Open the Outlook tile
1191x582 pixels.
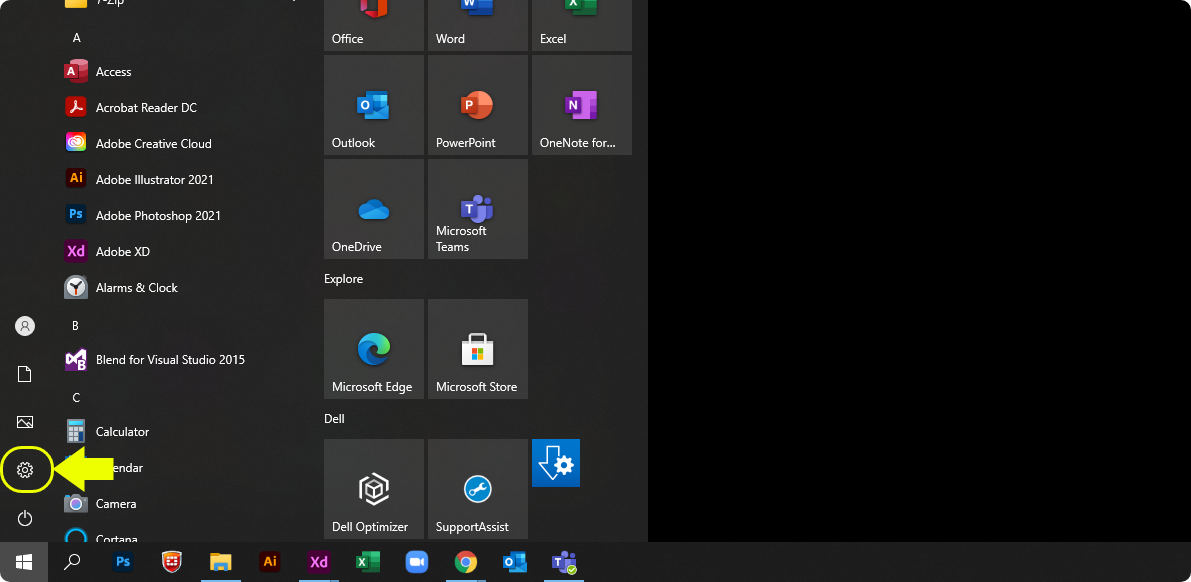tap(373, 105)
